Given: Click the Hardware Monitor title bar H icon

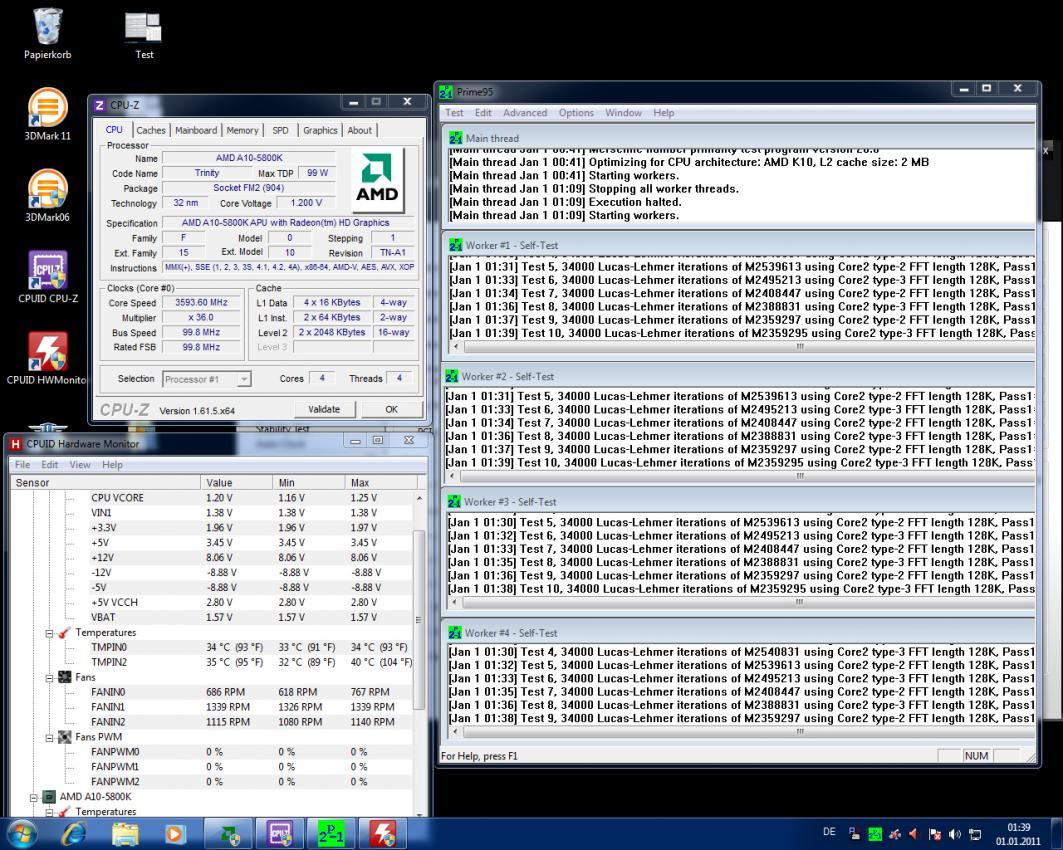Looking at the screenshot, I should [x=16, y=444].
